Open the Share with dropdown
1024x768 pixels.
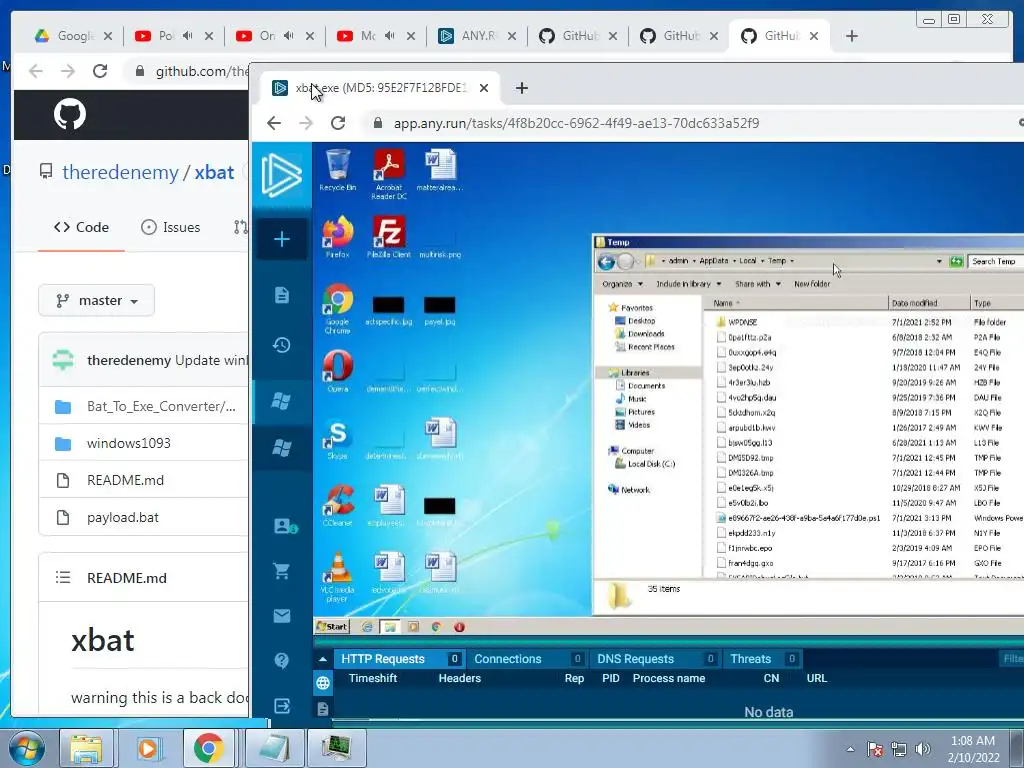point(758,284)
